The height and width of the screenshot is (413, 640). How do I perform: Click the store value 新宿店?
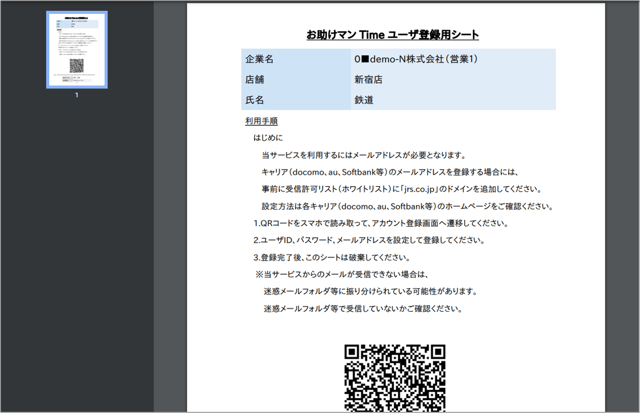[x=368, y=80]
